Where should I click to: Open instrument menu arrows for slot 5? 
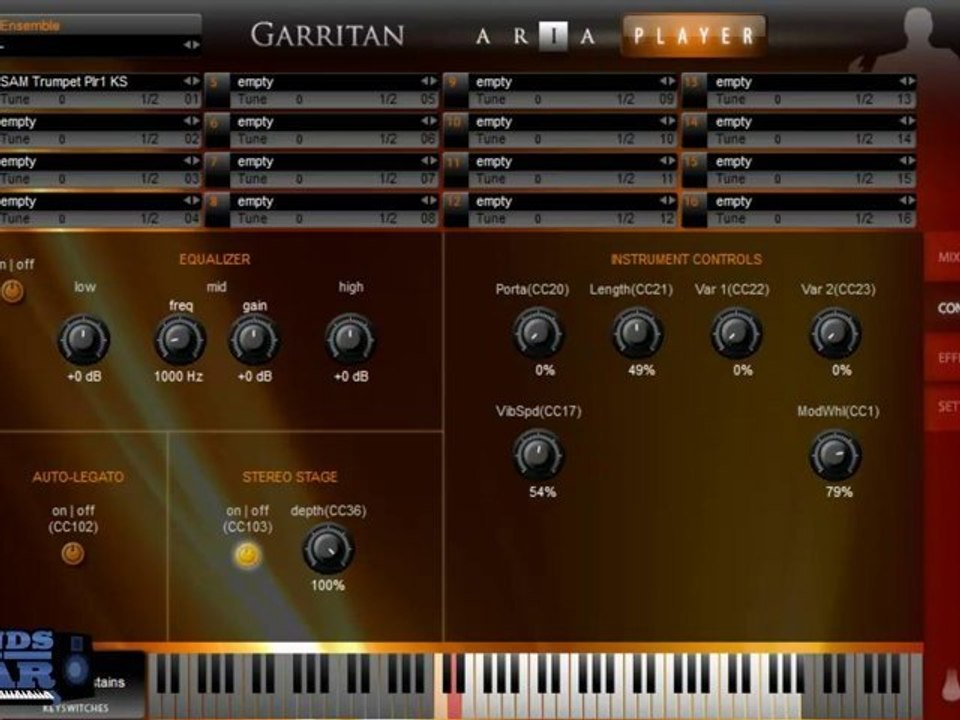point(429,81)
